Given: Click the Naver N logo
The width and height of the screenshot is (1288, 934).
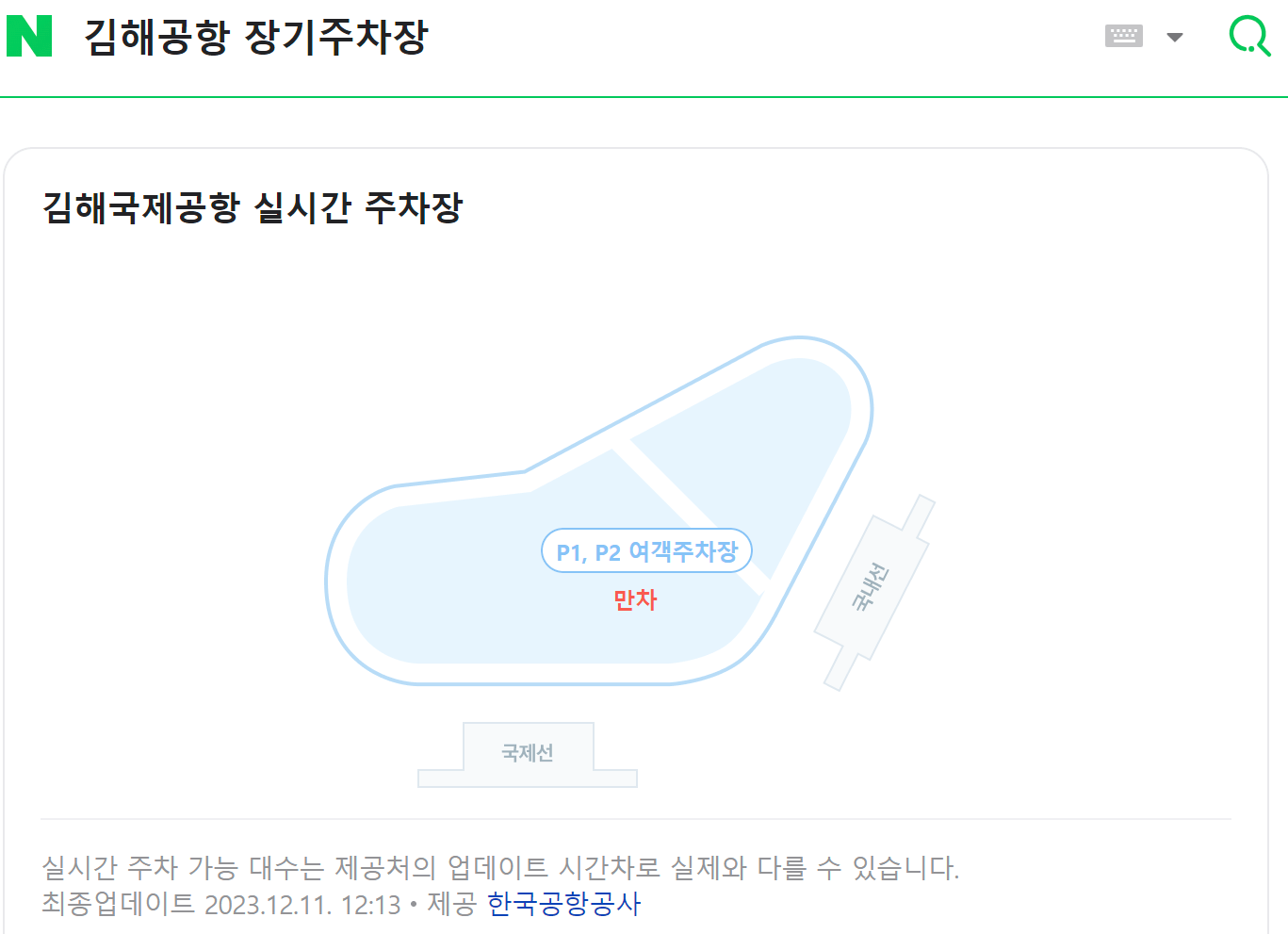Looking at the screenshot, I should (x=30, y=36).
